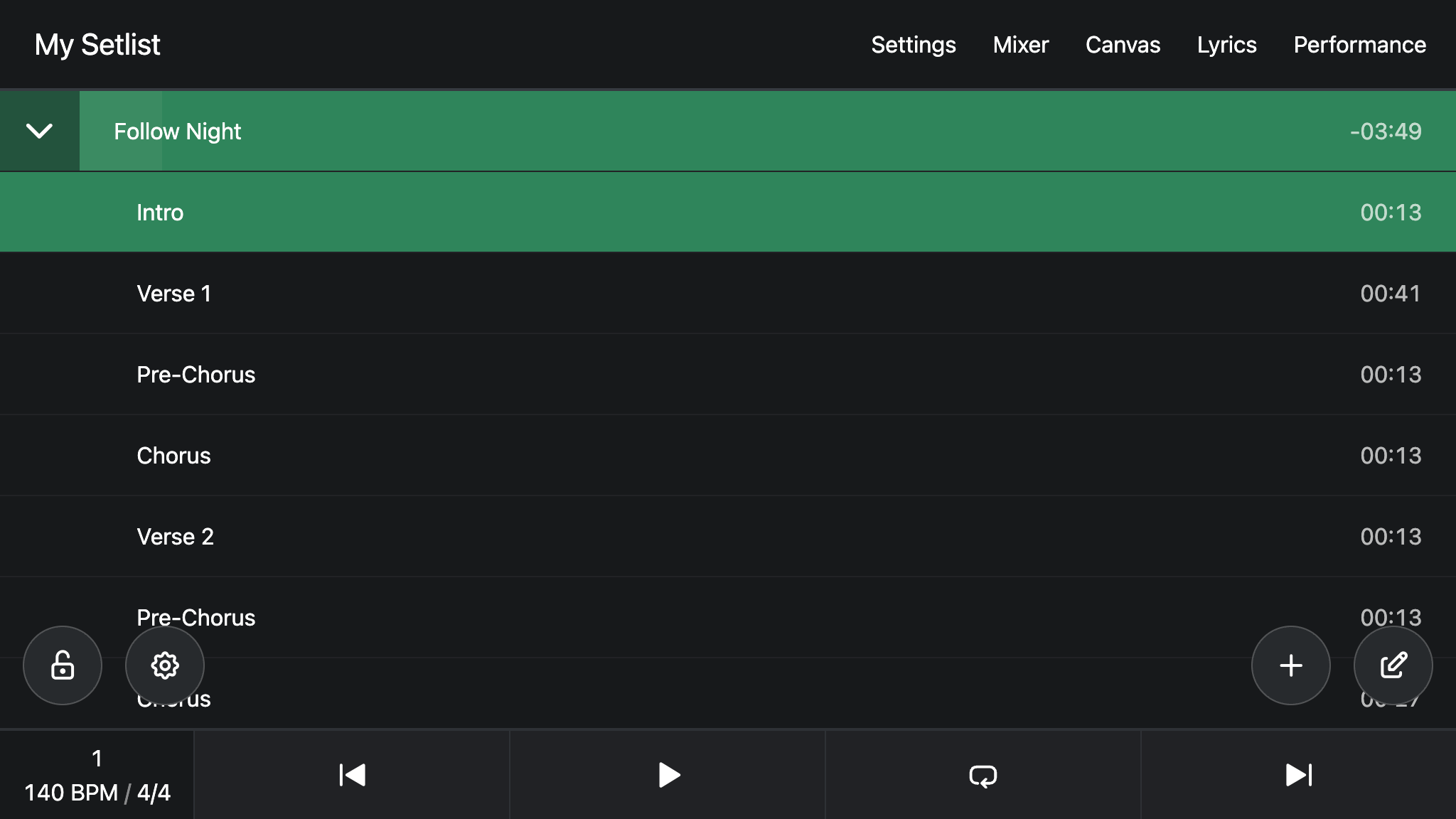Click the unlock padlock icon button
Viewport: 1456px width, 819px height.
tap(63, 665)
